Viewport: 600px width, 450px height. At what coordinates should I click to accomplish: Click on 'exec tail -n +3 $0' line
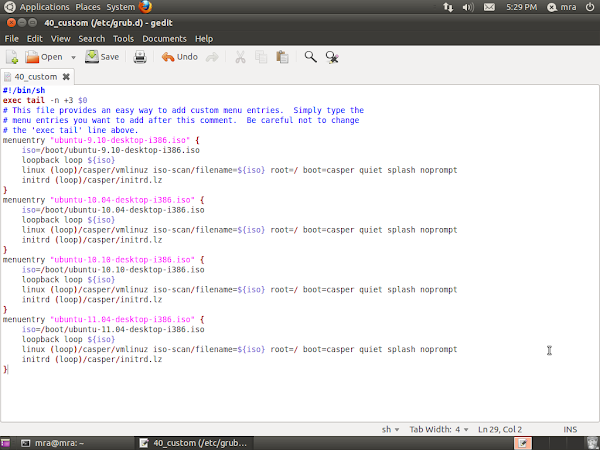click(x=45, y=100)
